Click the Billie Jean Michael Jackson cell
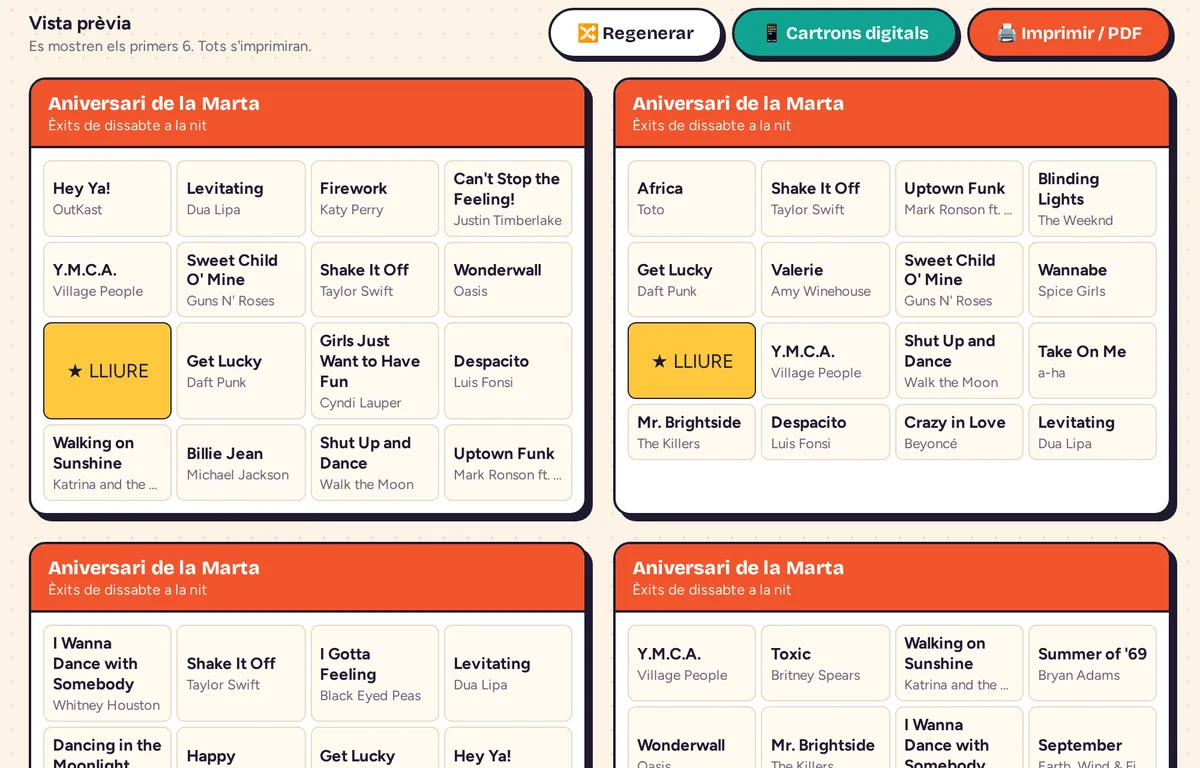This screenshot has height=768, width=1200. click(x=241, y=463)
